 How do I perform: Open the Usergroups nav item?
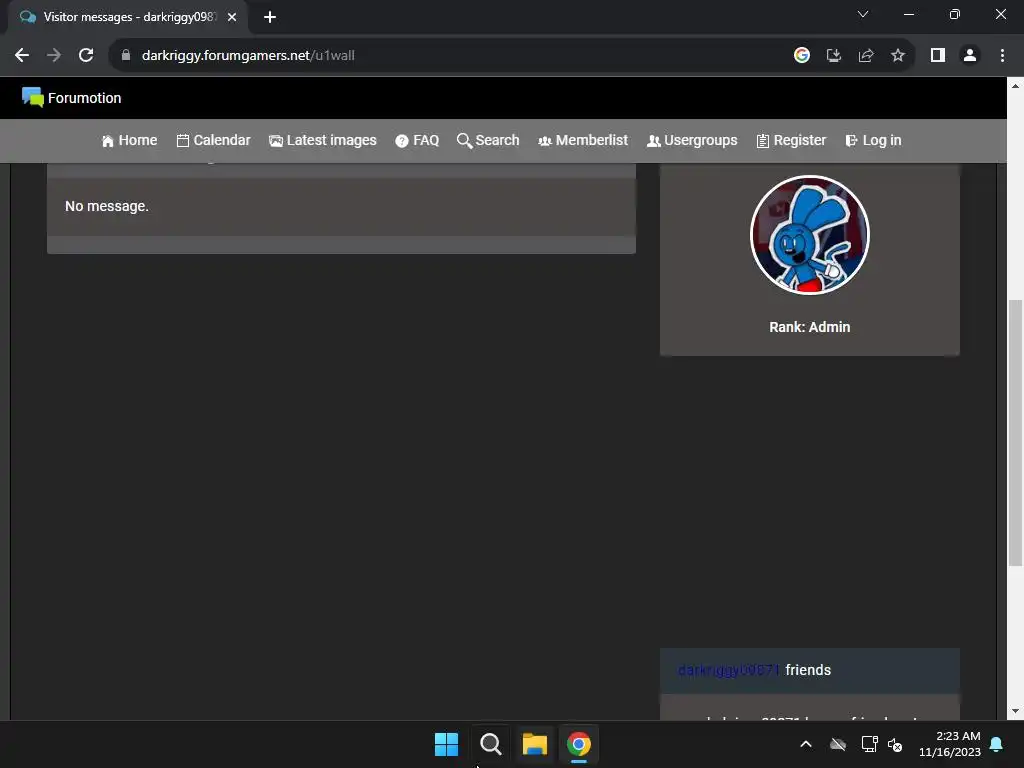(x=692, y=140)
